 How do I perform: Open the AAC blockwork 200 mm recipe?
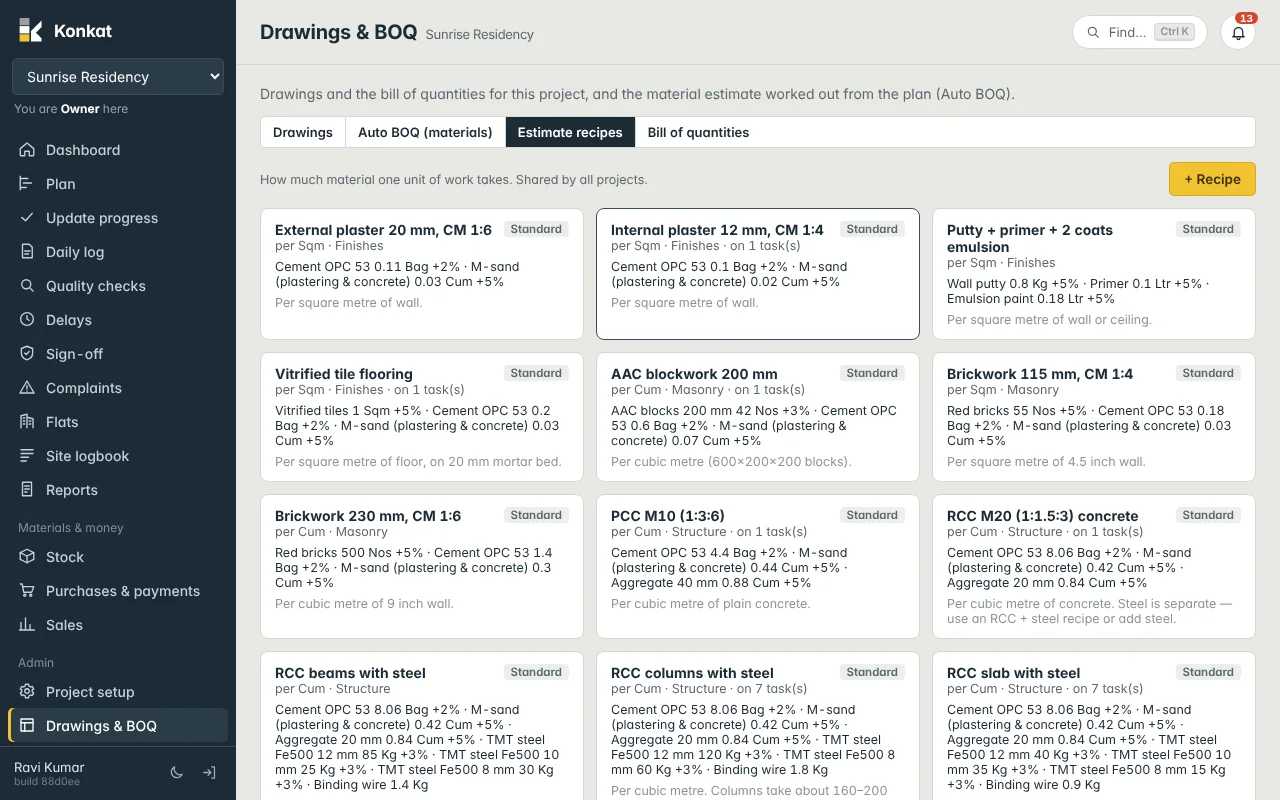(758, 417)
